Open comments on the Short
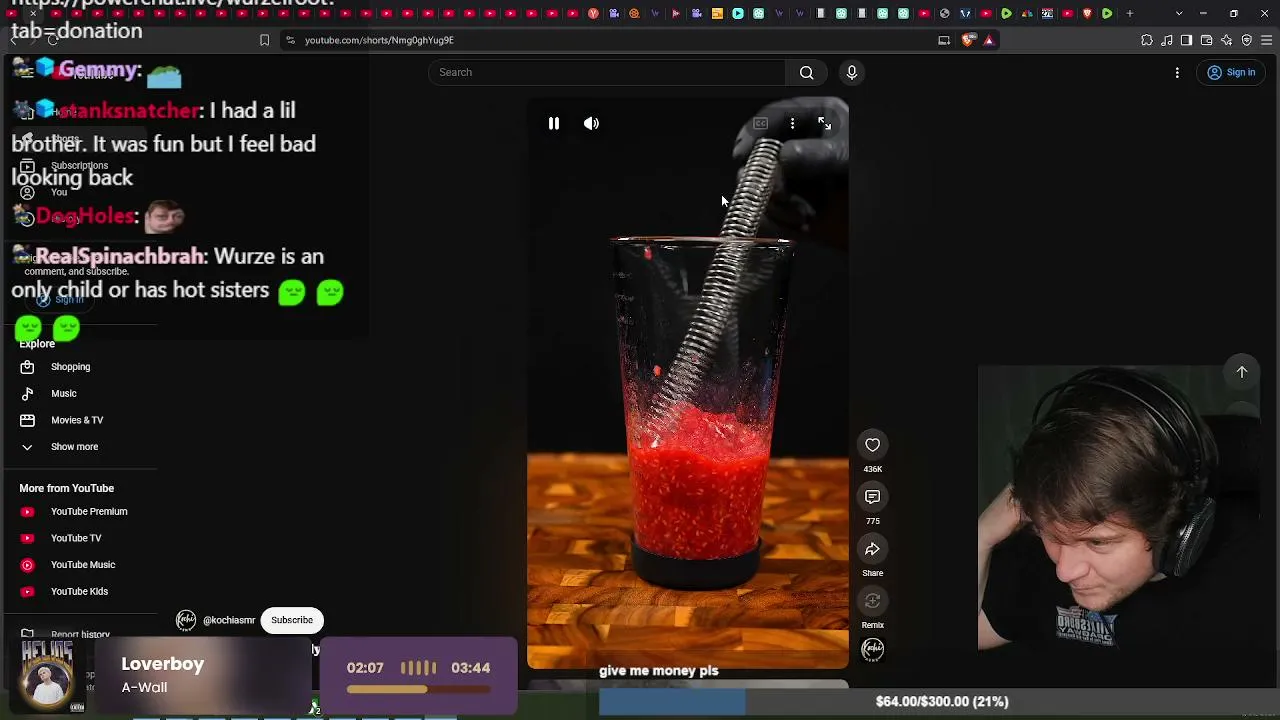The height and width of the screenshot is (720, 1280). 872,497
